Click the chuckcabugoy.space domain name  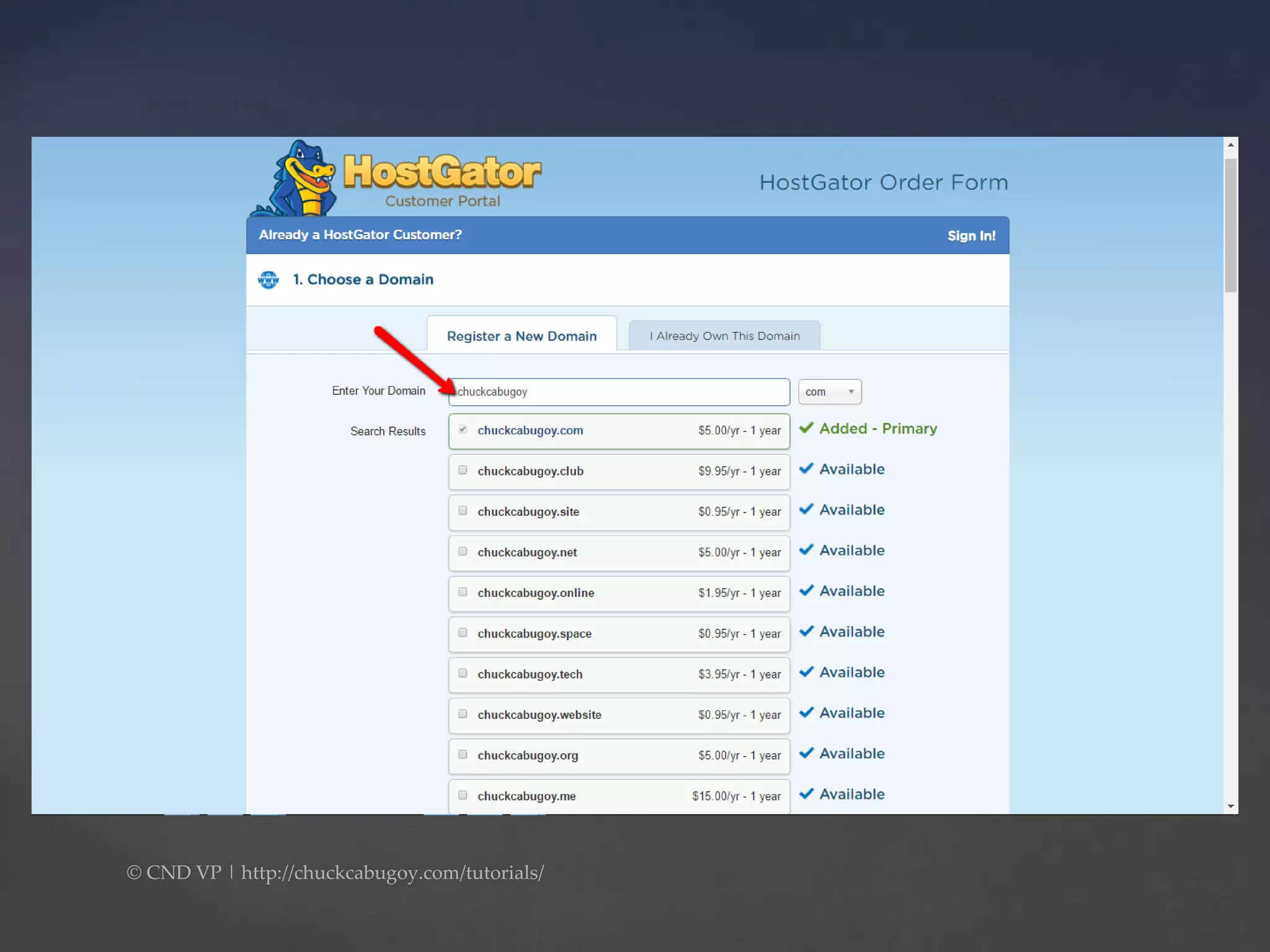coord(535,633)
